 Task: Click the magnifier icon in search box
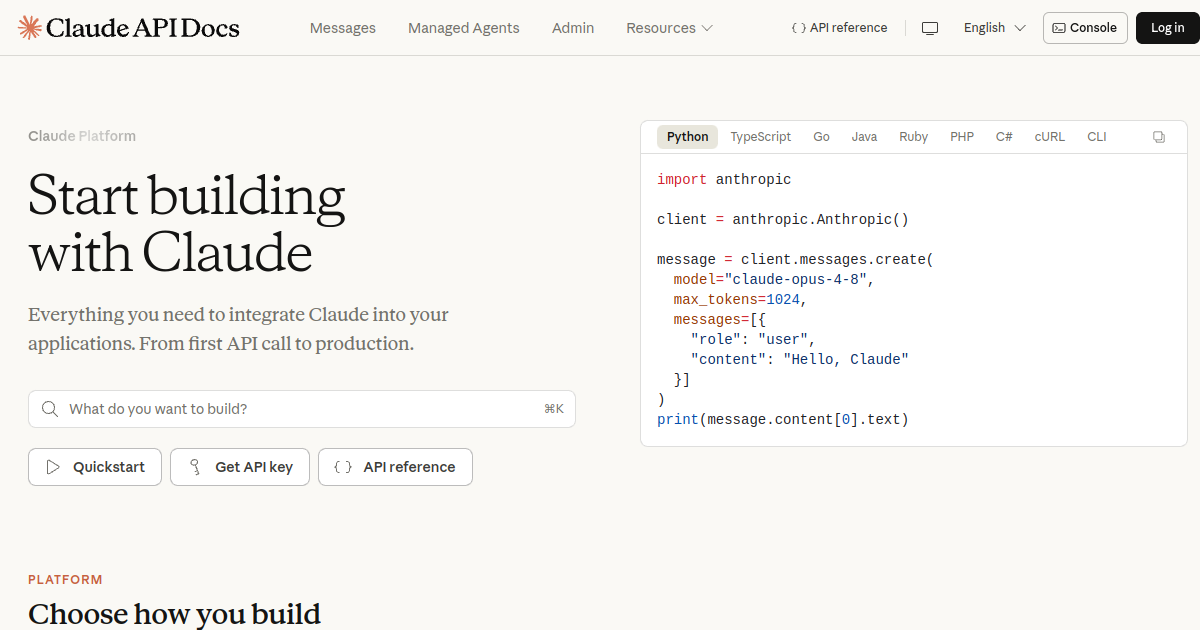(x=49, y=409)
